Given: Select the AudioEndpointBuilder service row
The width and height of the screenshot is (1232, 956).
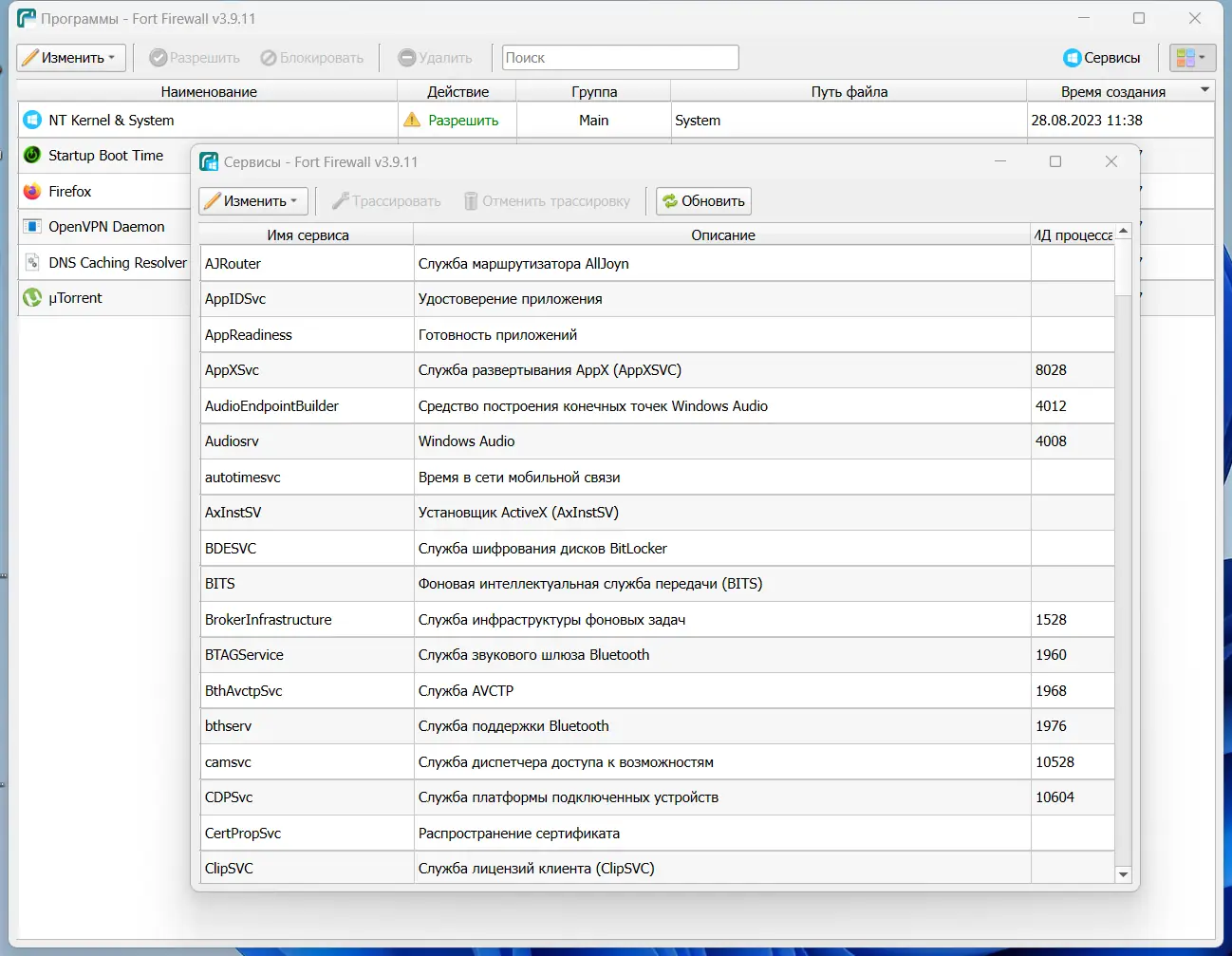Looking at the screenshot, I should coord(657,405).
